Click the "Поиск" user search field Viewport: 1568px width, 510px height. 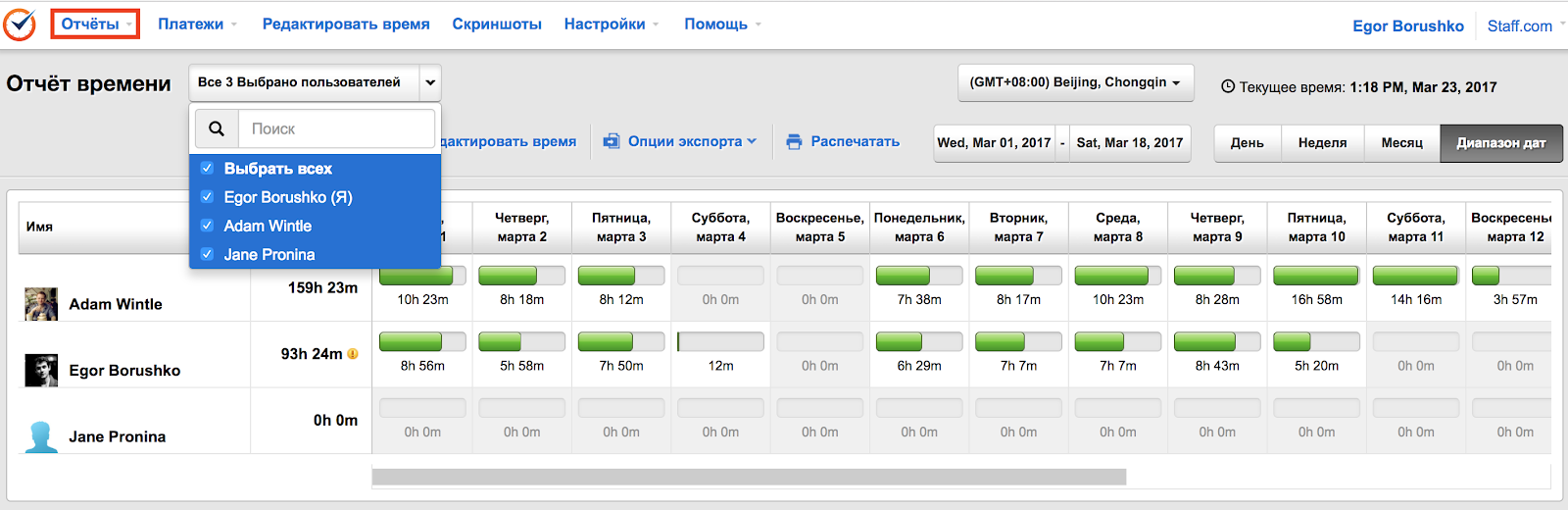(336, 128)
